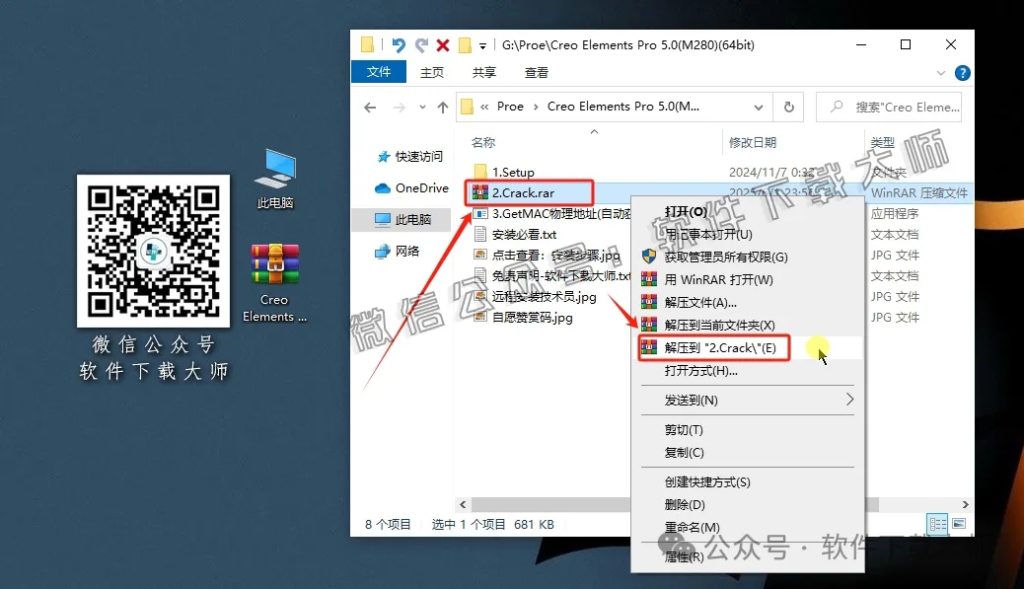The height and width of the screenshot is (589, 1024).
Task: Go back with the left arrow button
Action: tap(370, 107)
